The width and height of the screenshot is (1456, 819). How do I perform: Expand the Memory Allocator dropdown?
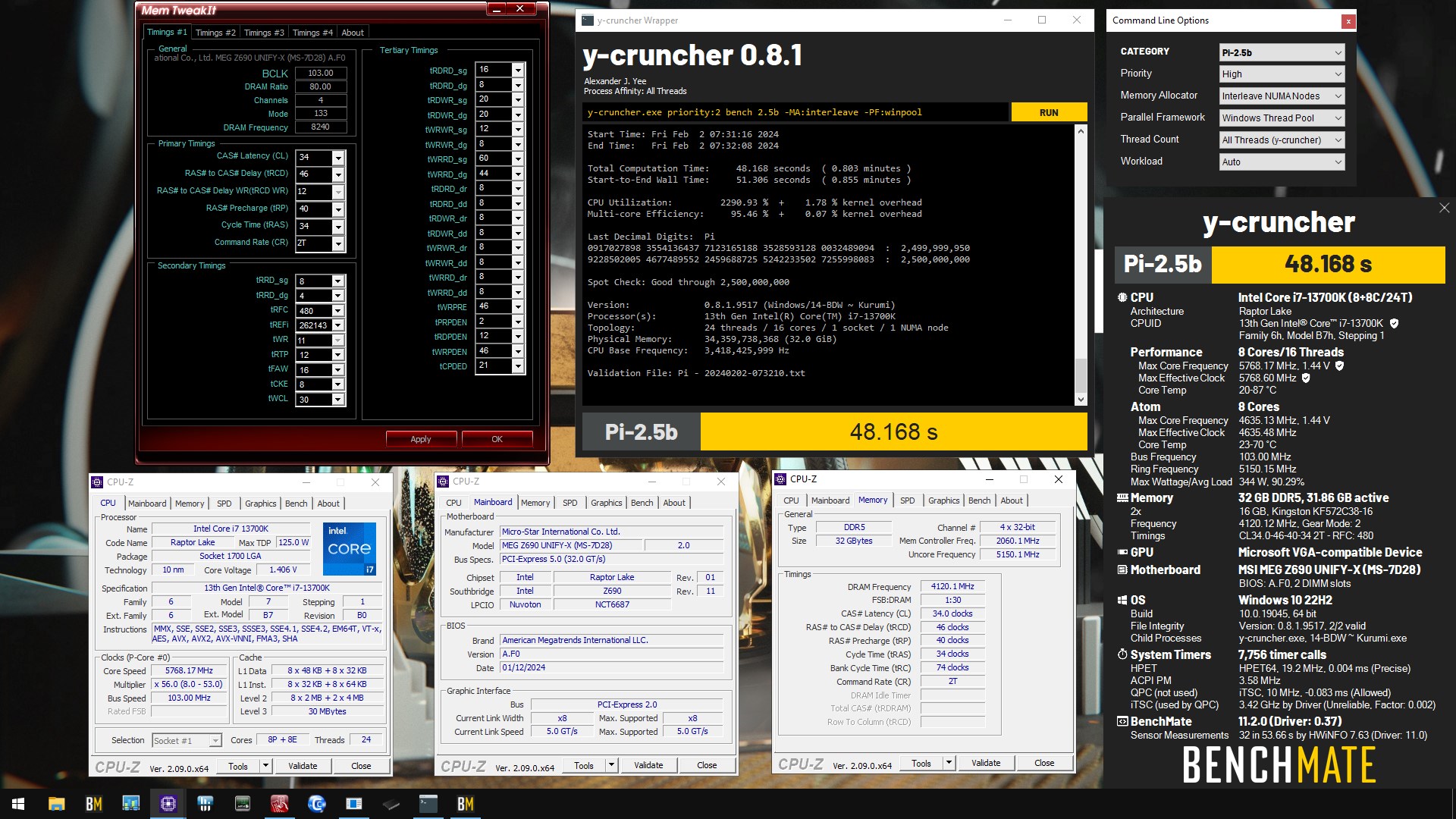click(x=1282, y=96)
